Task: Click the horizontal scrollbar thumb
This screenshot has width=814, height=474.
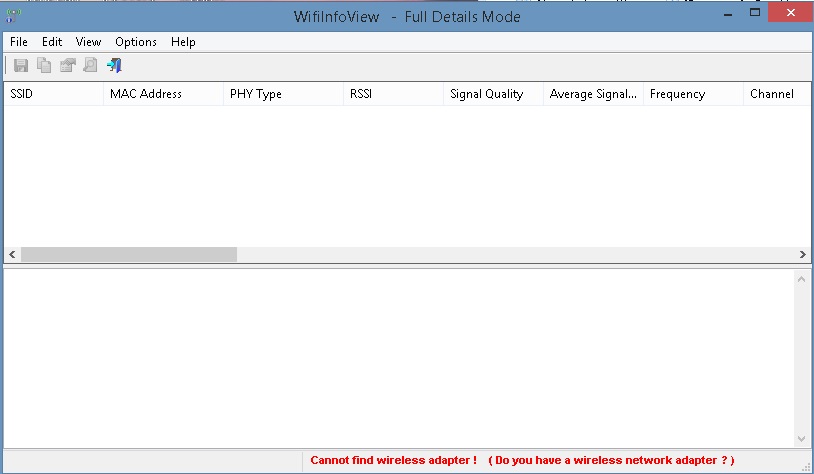Action: [x=129, y=254]
